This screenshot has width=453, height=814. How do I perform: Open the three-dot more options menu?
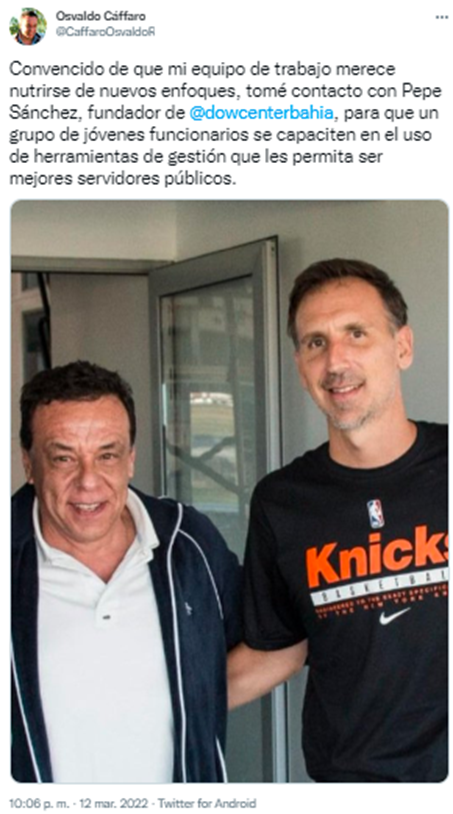[x=441, y=17]
